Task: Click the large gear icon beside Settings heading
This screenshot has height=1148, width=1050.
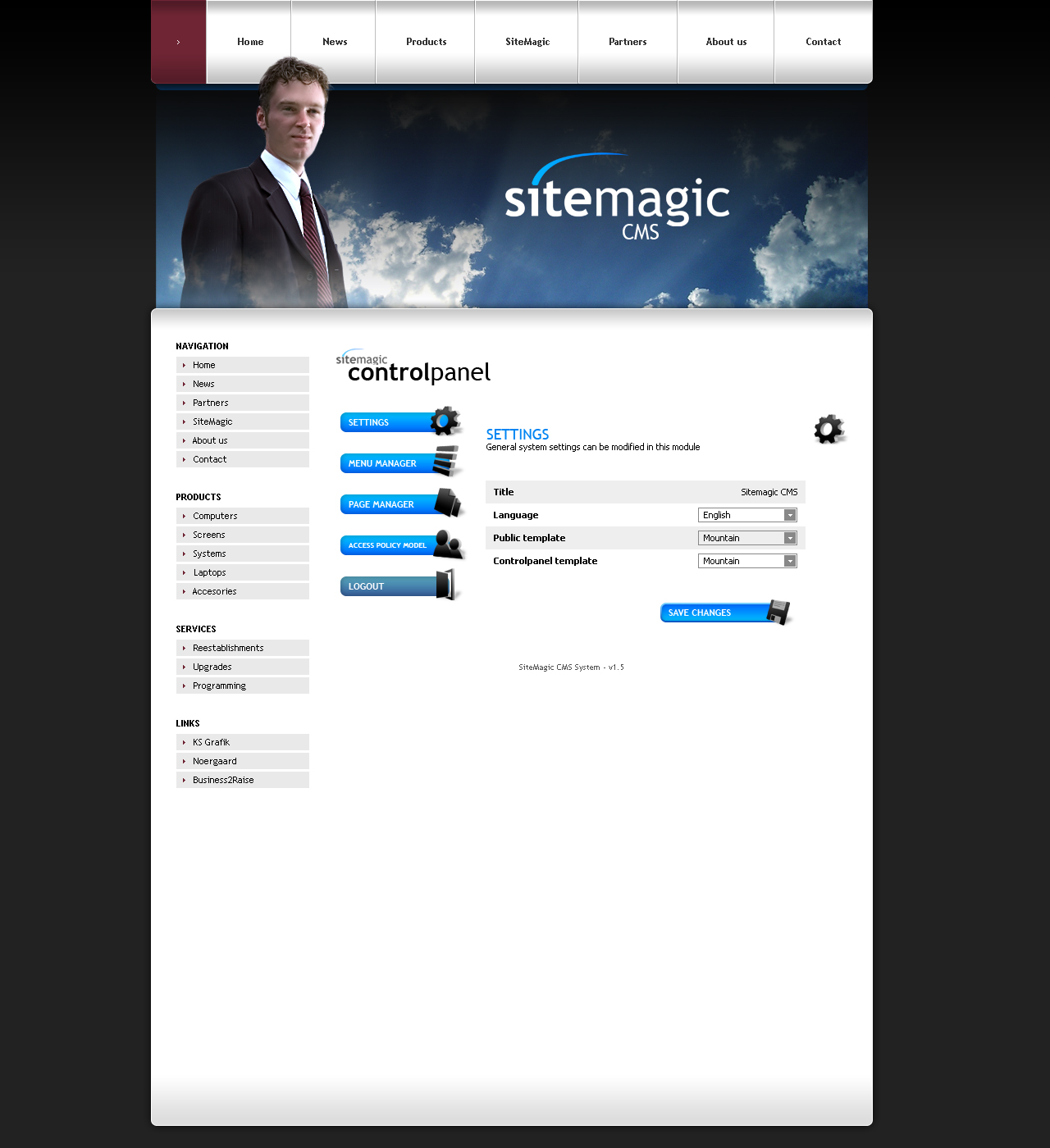Action: 829,430
